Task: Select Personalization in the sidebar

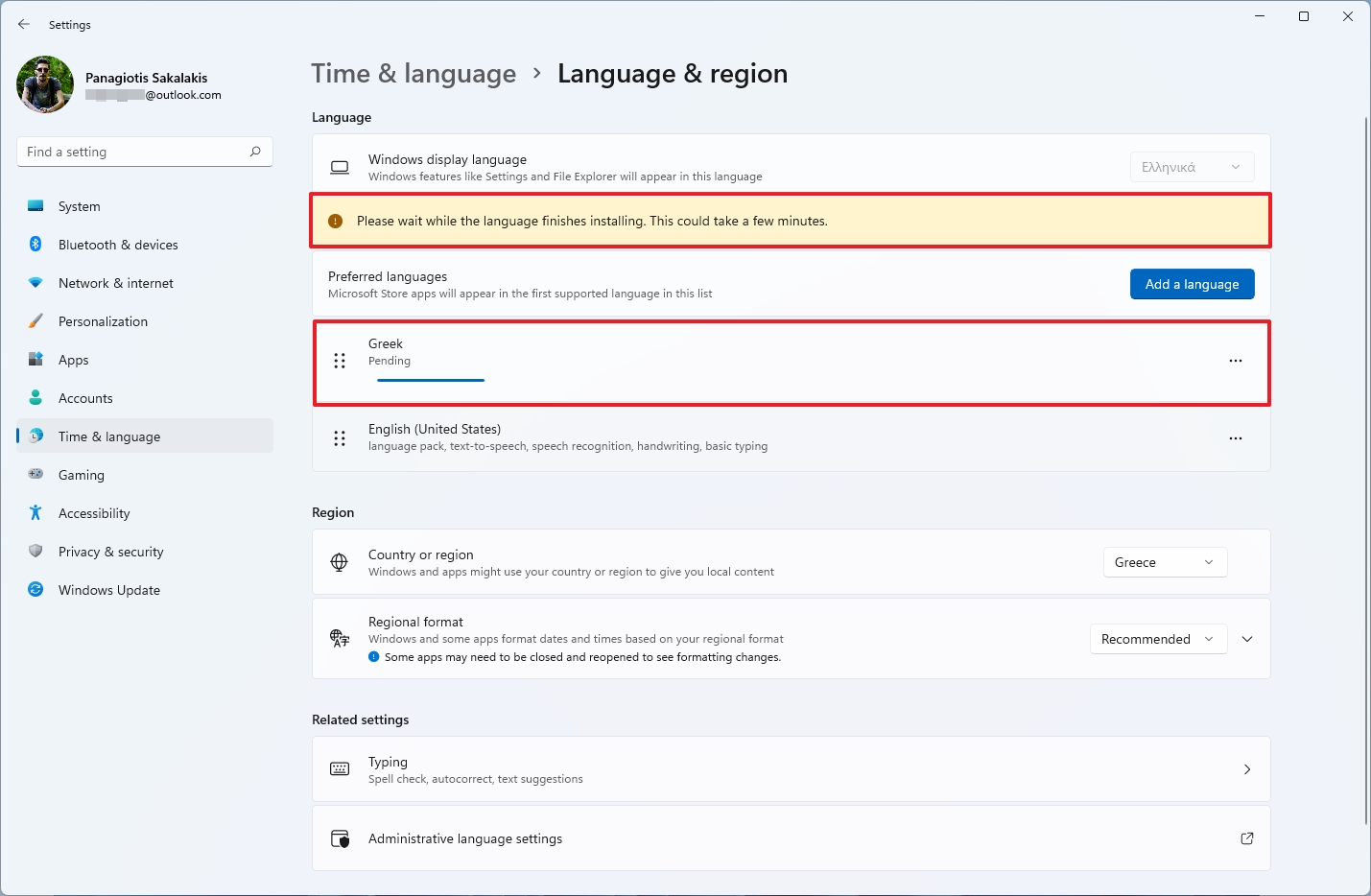Action: tap(103, 322)
